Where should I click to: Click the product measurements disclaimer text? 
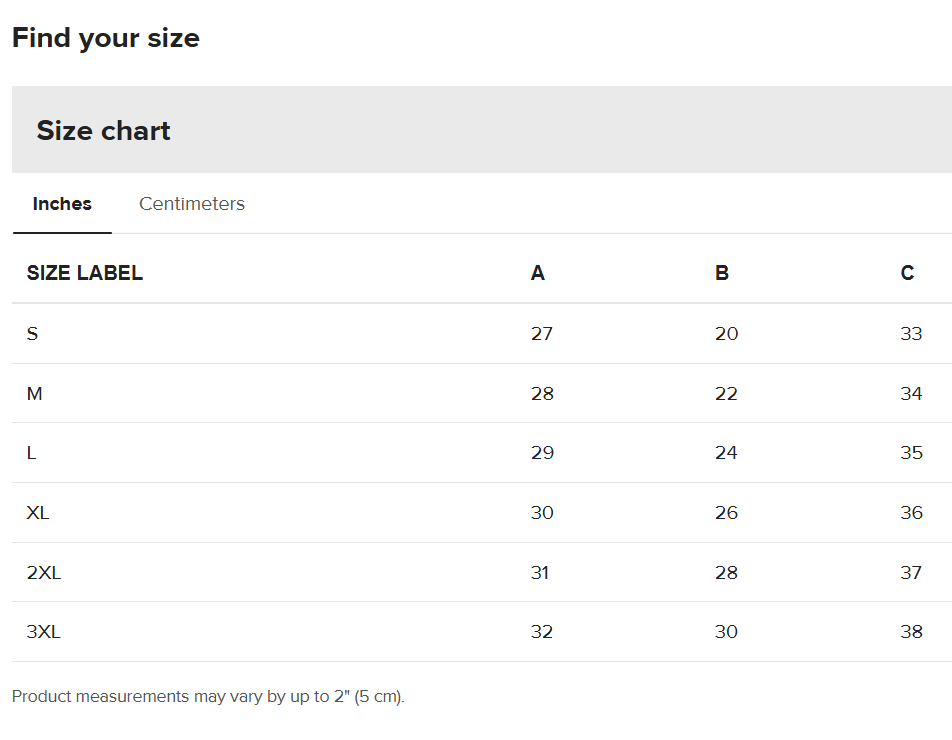(208, 697)
